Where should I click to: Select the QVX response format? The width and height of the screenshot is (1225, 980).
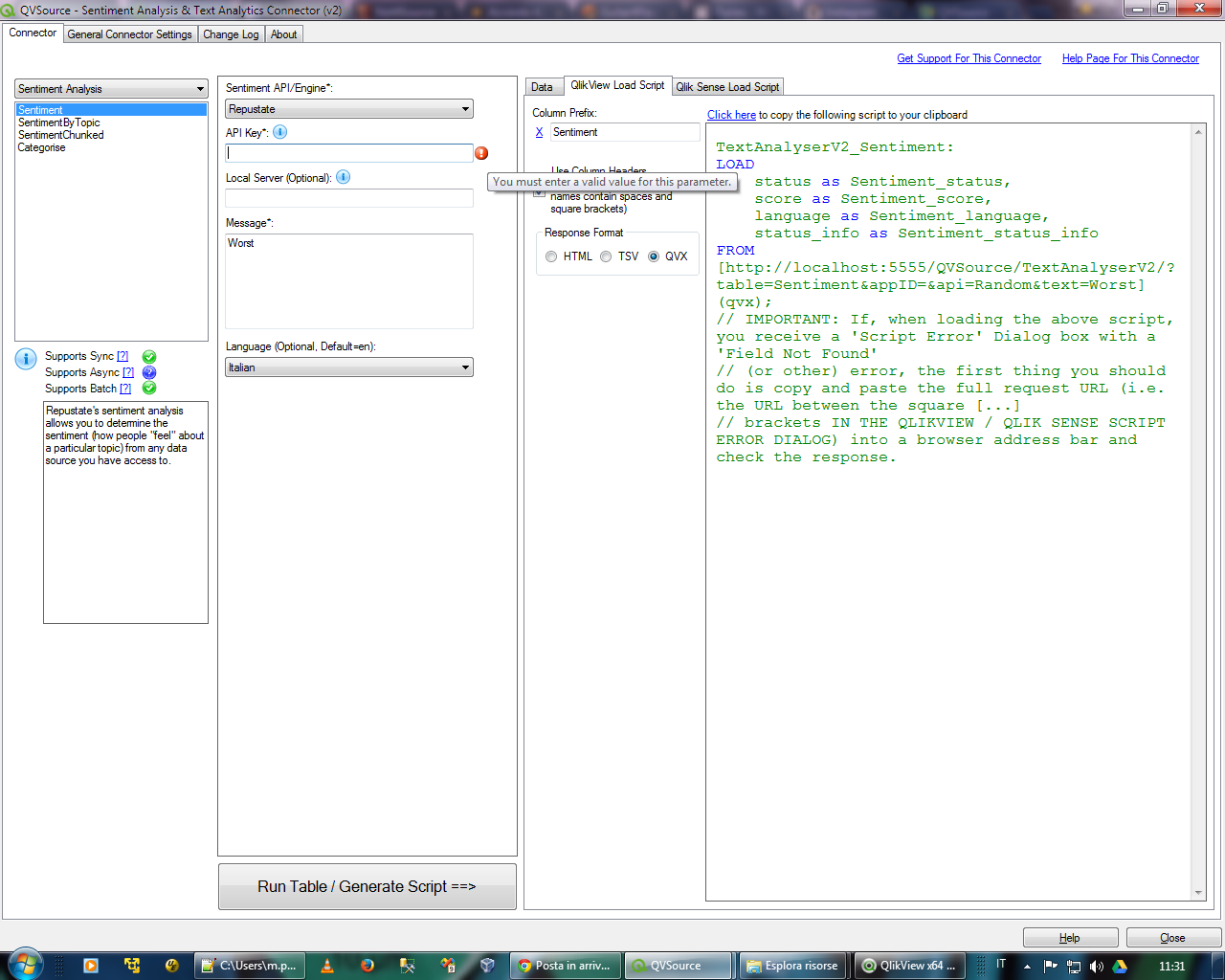pos(654,256)
